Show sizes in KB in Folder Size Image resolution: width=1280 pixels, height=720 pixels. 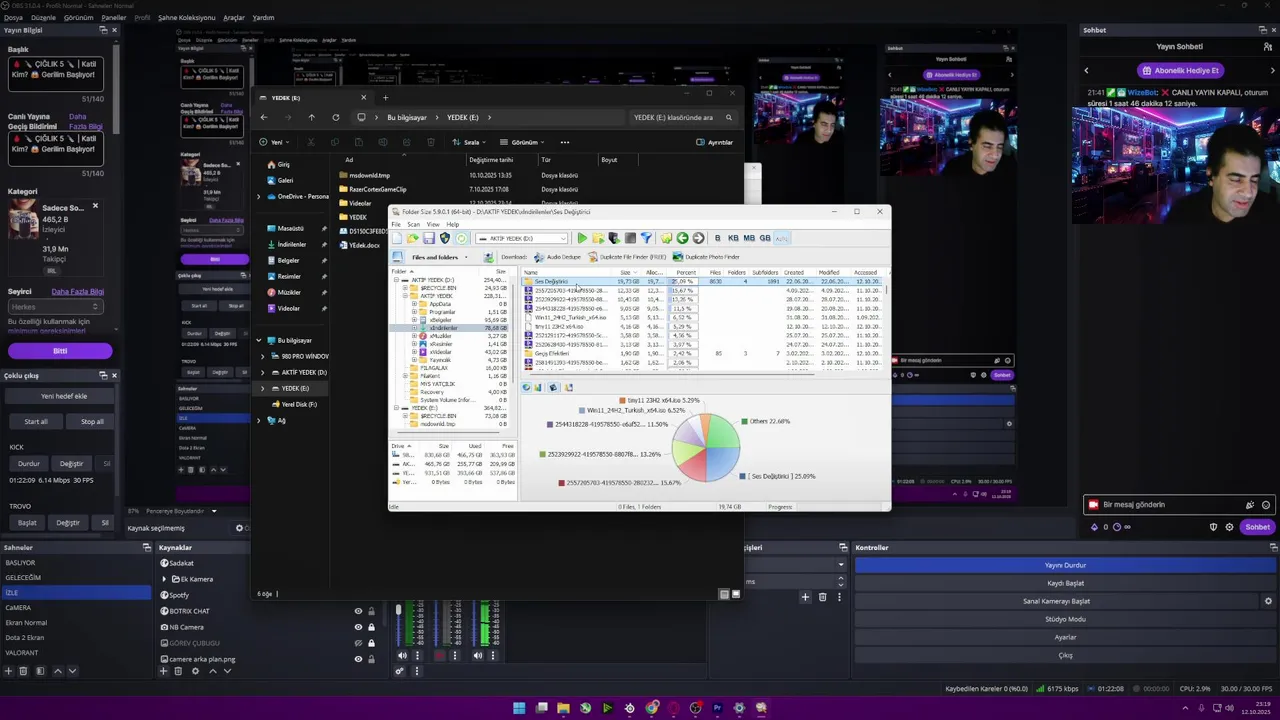[733, 238]
